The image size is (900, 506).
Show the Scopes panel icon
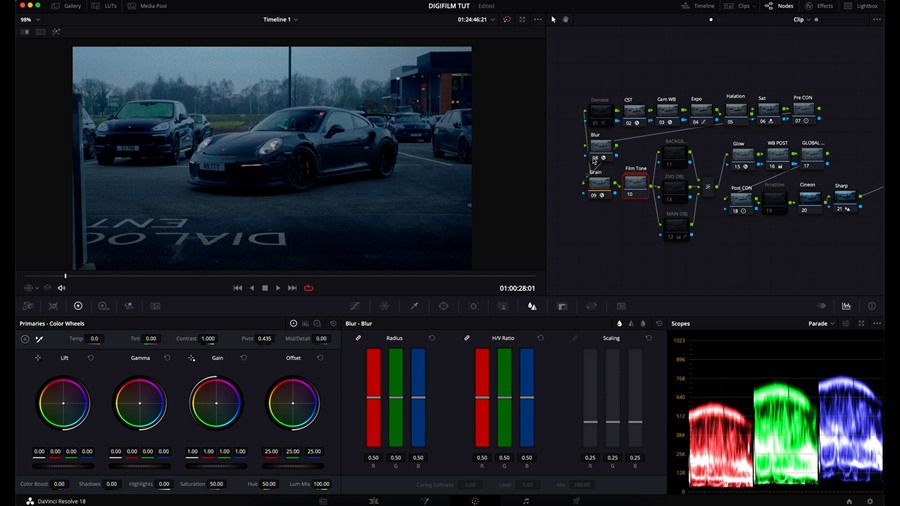846,306
